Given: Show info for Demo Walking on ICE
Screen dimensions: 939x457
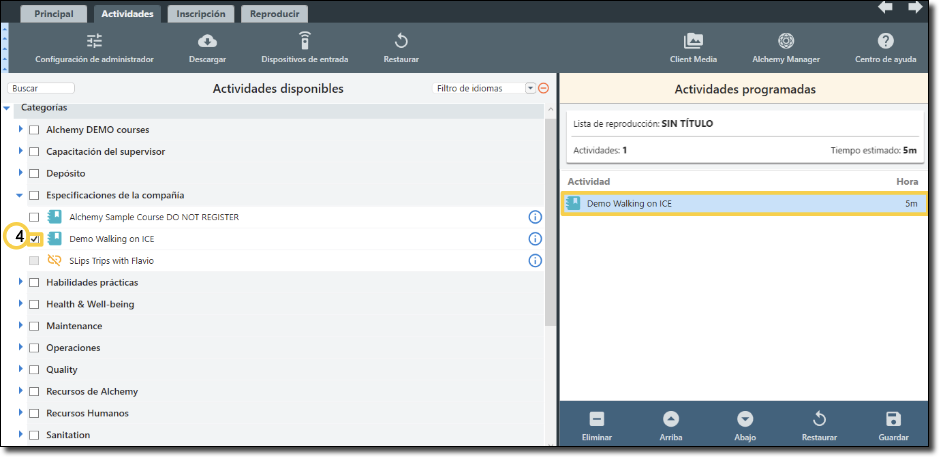Looking at the screenshot, I should point(534,239).
